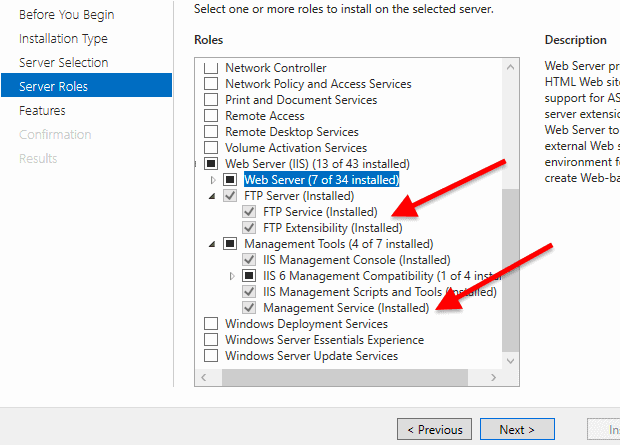Viewport: 620px width, 445px height.
Task: Select the IIS Management Console (Installed) row text
Action: click(x=357, y=260)
